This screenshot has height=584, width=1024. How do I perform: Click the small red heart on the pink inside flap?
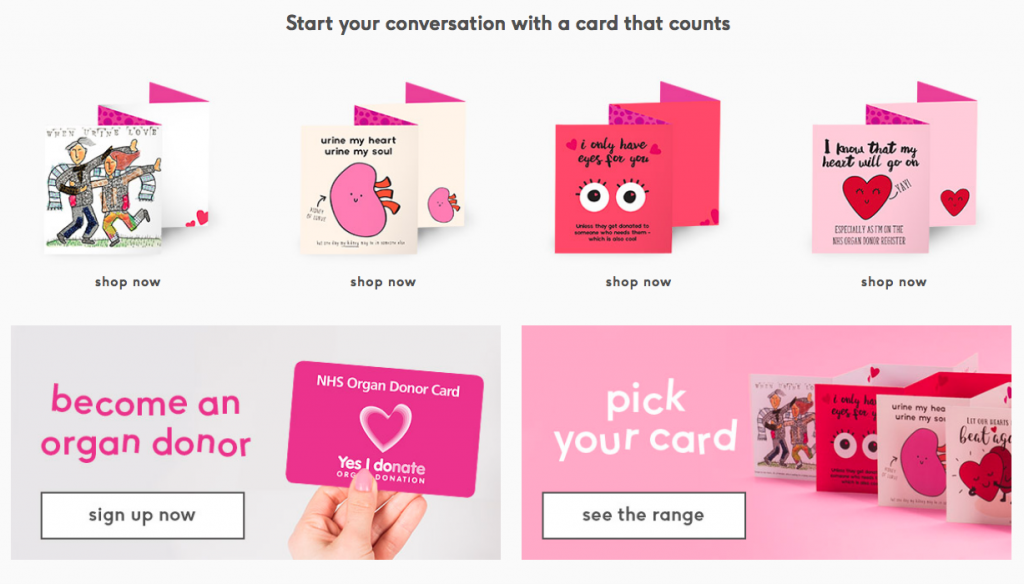pyautogui.click(x=955, y=203)
